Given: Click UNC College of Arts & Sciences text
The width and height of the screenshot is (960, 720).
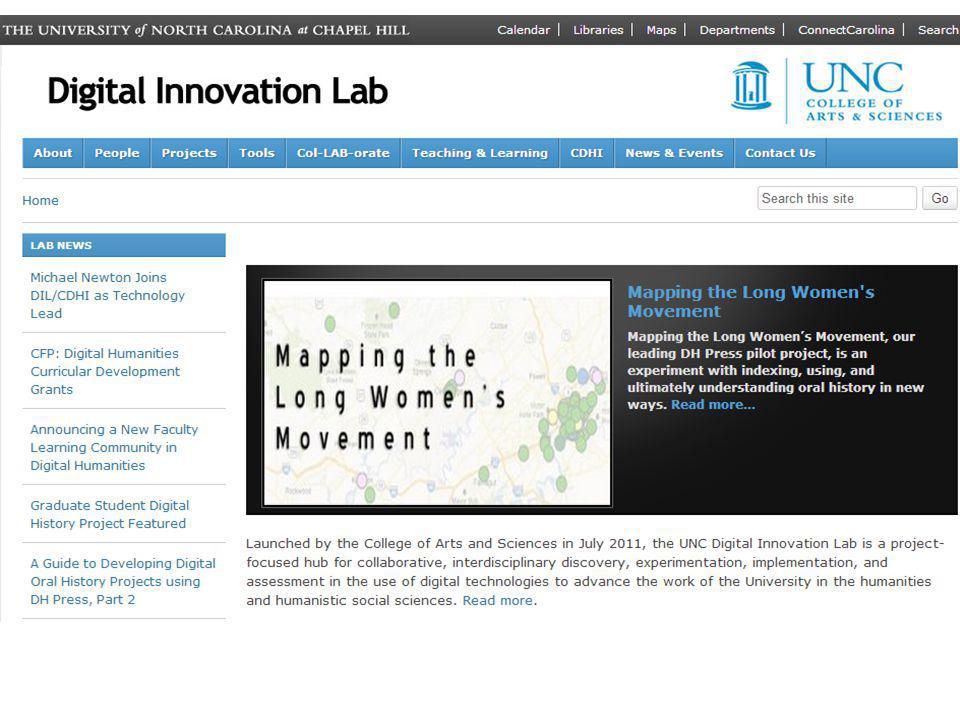Looking at the screenshot, I should click(872, 92).
